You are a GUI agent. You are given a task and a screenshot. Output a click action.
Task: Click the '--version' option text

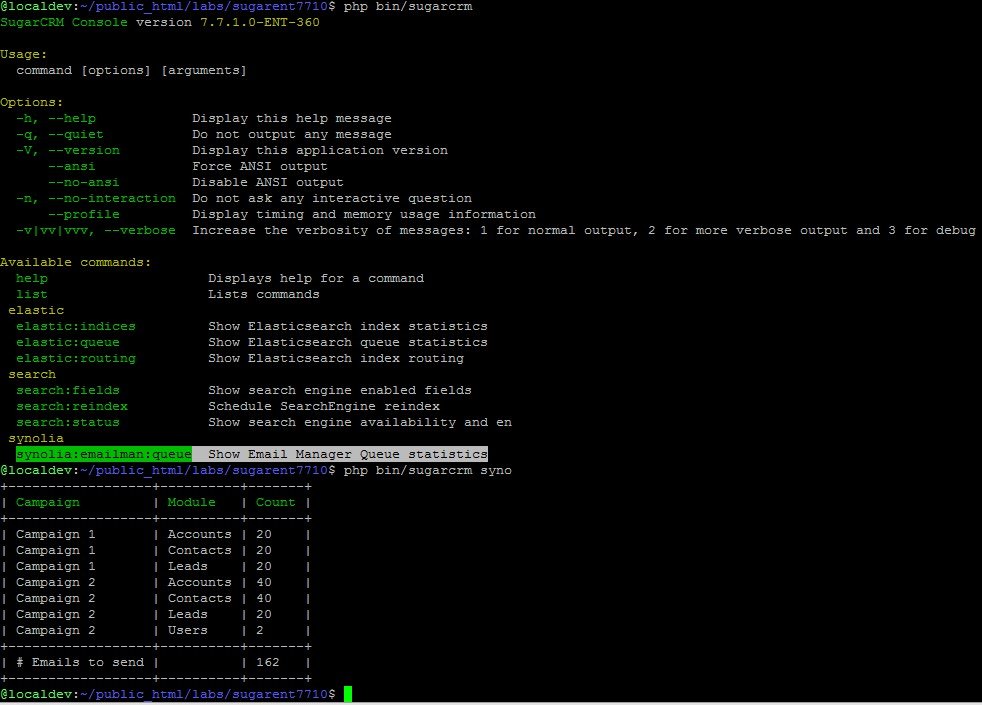(x=84, y=150)
